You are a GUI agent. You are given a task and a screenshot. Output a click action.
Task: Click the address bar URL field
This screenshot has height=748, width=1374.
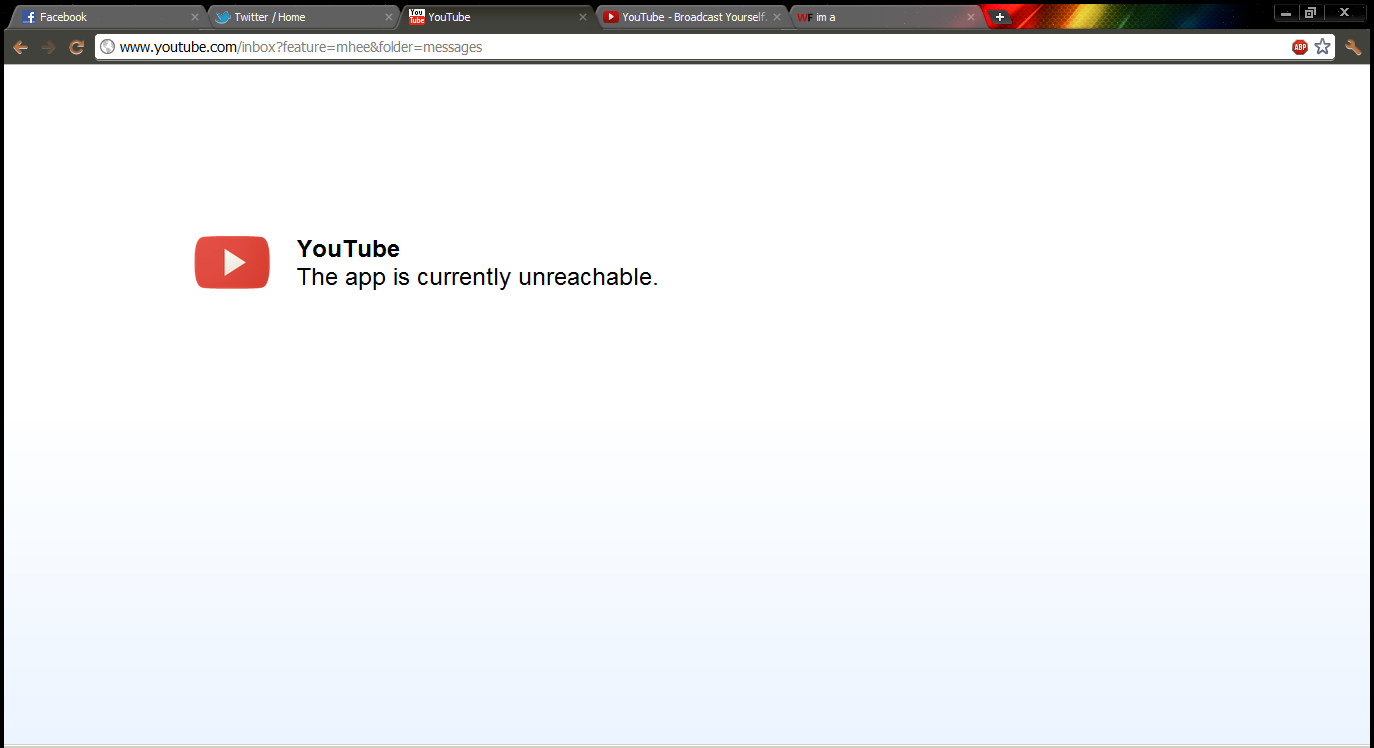tap(700, 47)
